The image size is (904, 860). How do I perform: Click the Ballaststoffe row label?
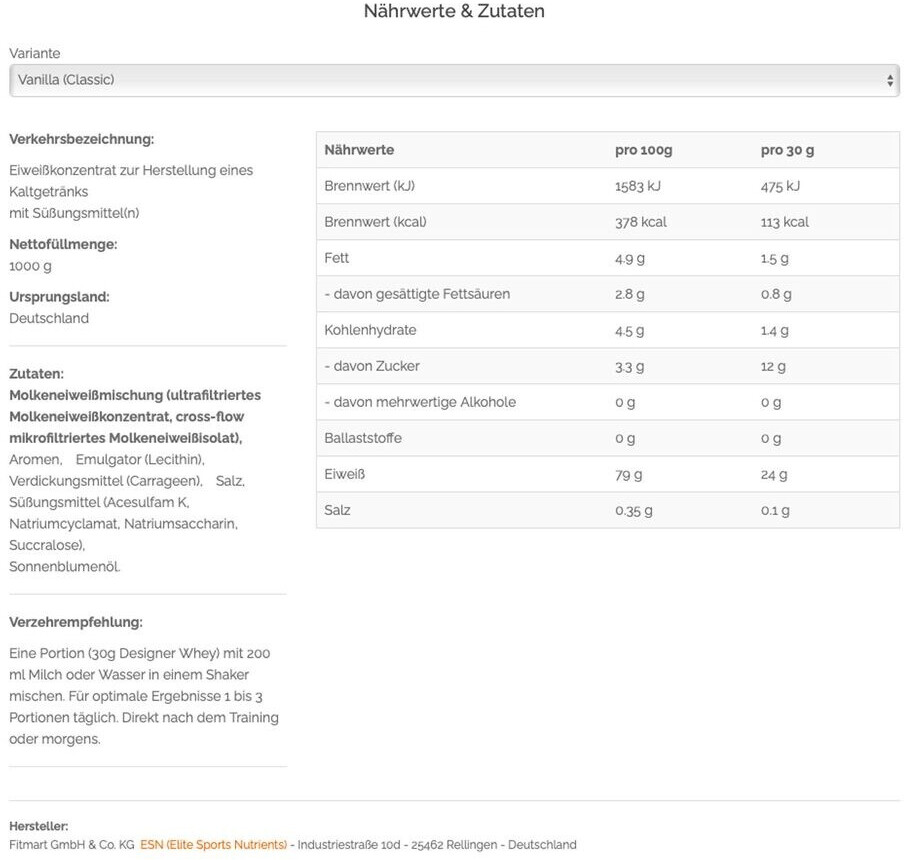(363, 438)
